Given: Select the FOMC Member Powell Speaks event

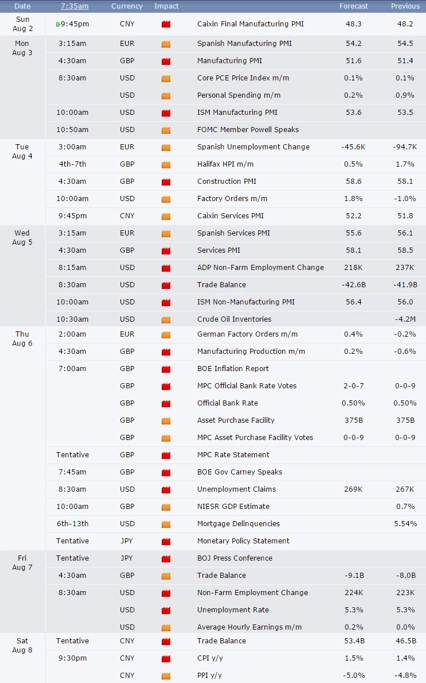Looking at the screenshot, I should click(x=248, y=129).
